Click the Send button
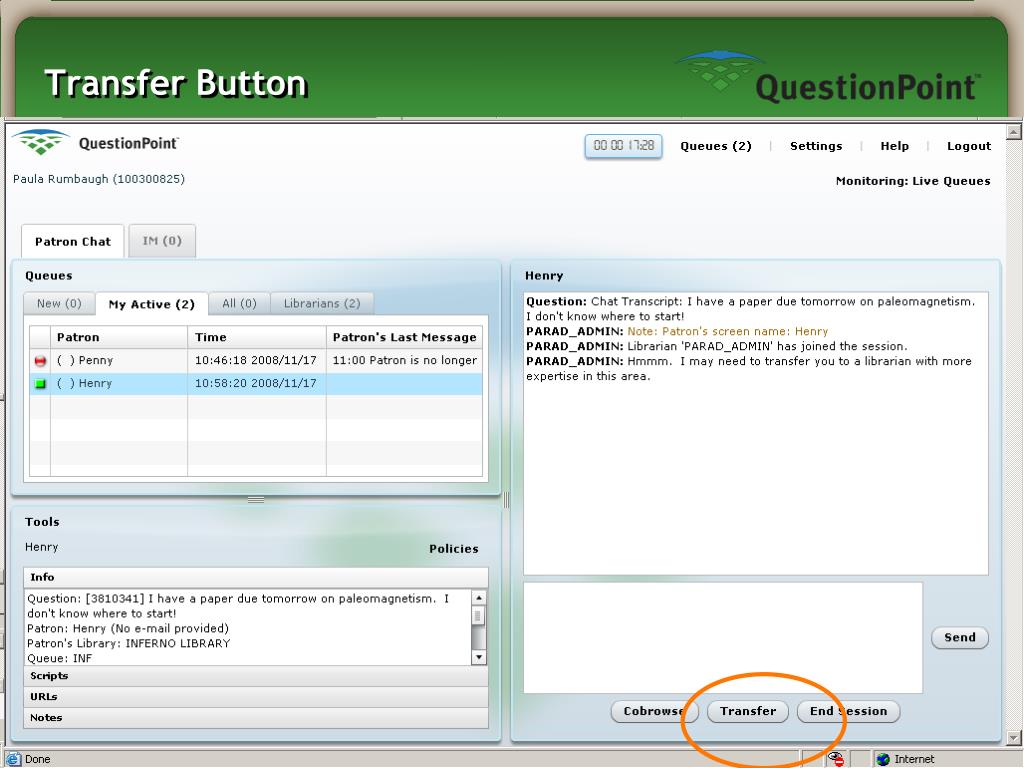Screen dimensions: 1024x768 [959, 637]
